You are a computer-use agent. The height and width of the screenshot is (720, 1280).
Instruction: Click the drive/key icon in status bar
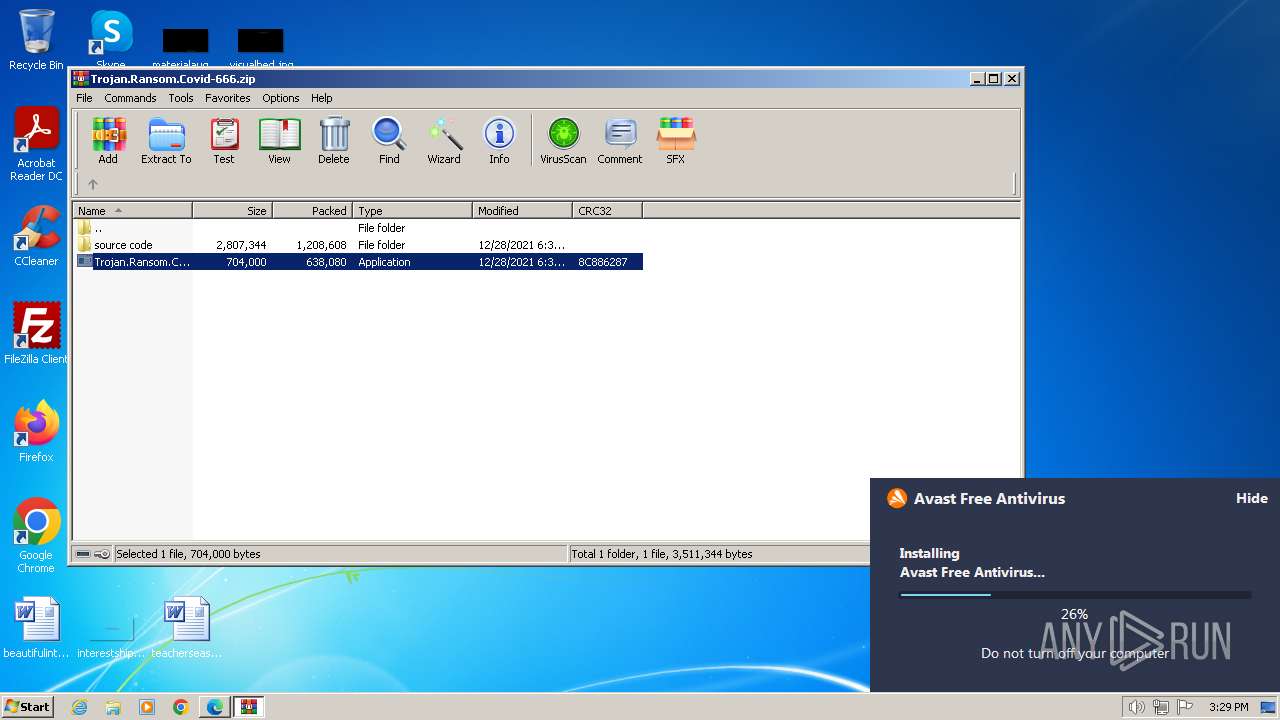pyautogui.click(x=93, y=554)
